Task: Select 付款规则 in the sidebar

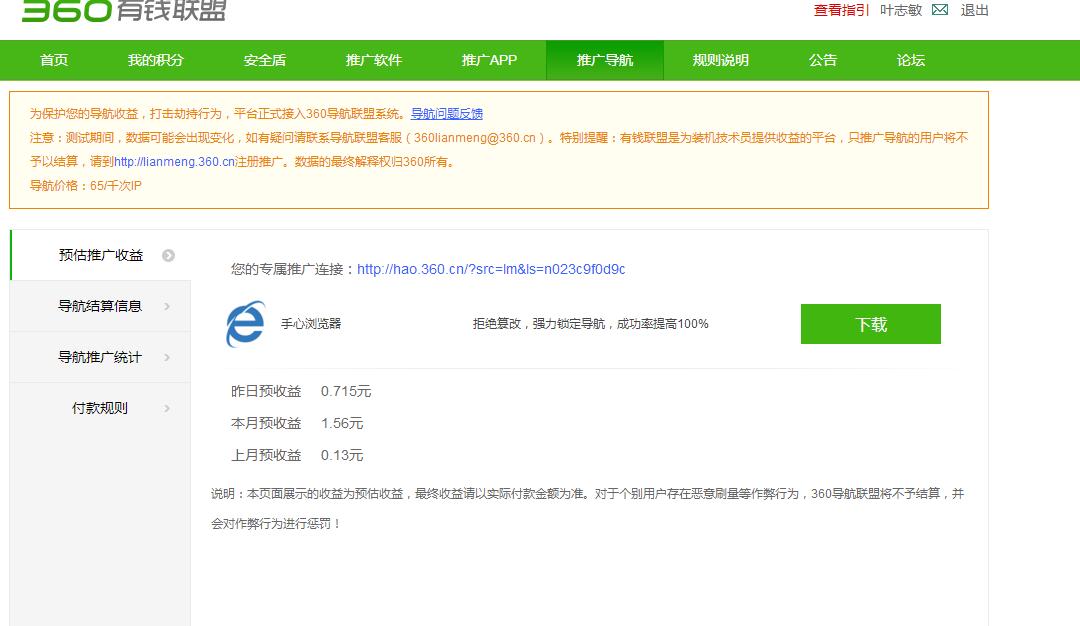Action: (x=100, y=408)
